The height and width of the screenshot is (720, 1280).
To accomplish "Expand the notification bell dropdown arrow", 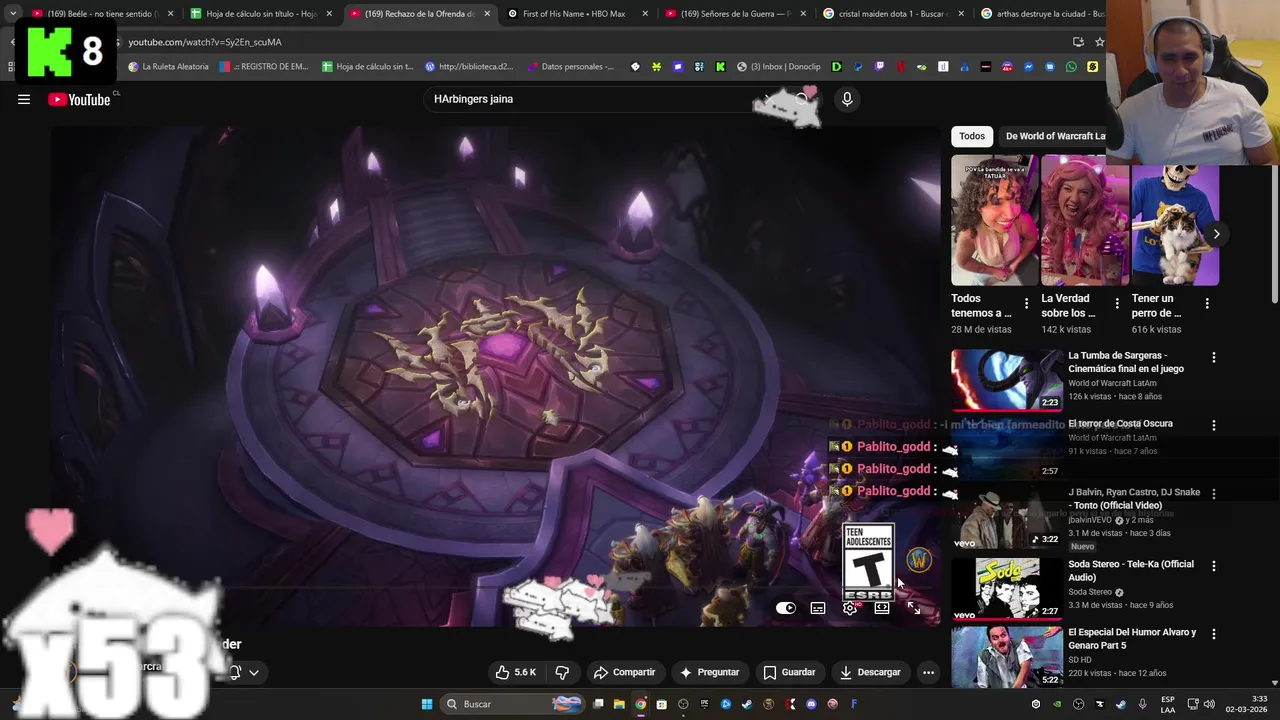I will pyautogui.click(x=254, y=672).
